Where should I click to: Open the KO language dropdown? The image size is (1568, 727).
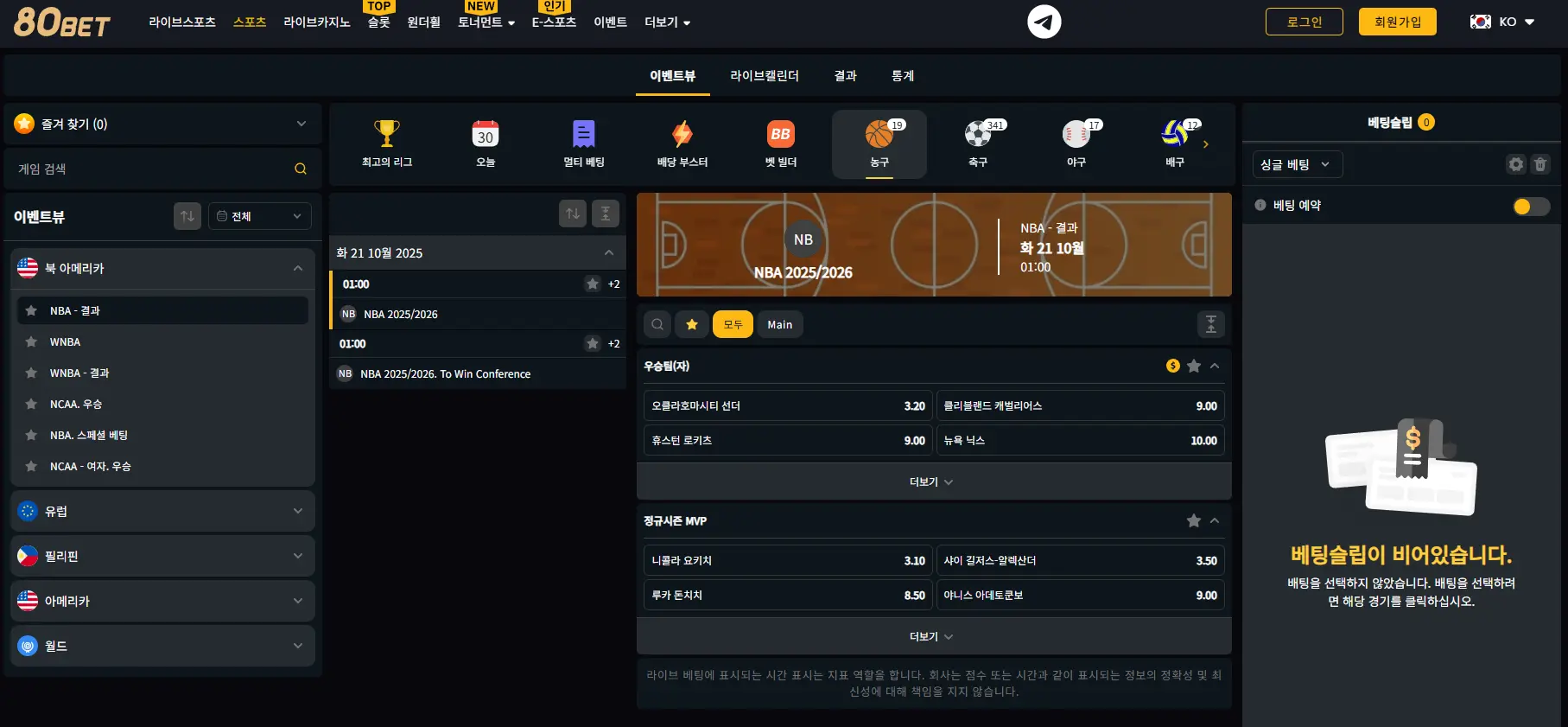(1502, 22)
